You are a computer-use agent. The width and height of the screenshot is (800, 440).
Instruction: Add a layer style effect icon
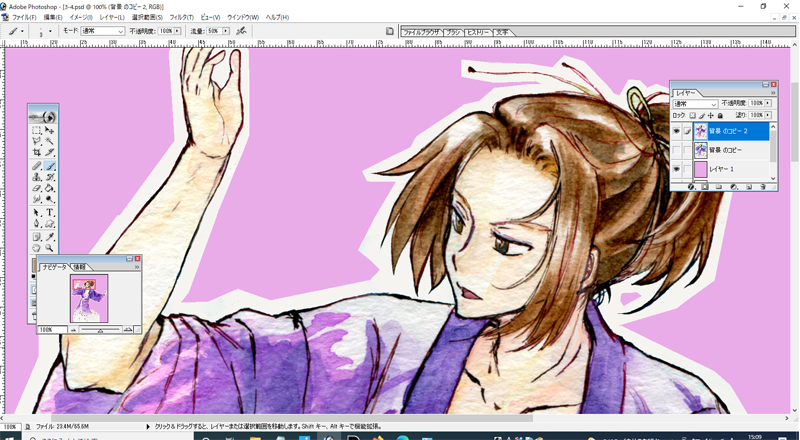click(691, 187)
